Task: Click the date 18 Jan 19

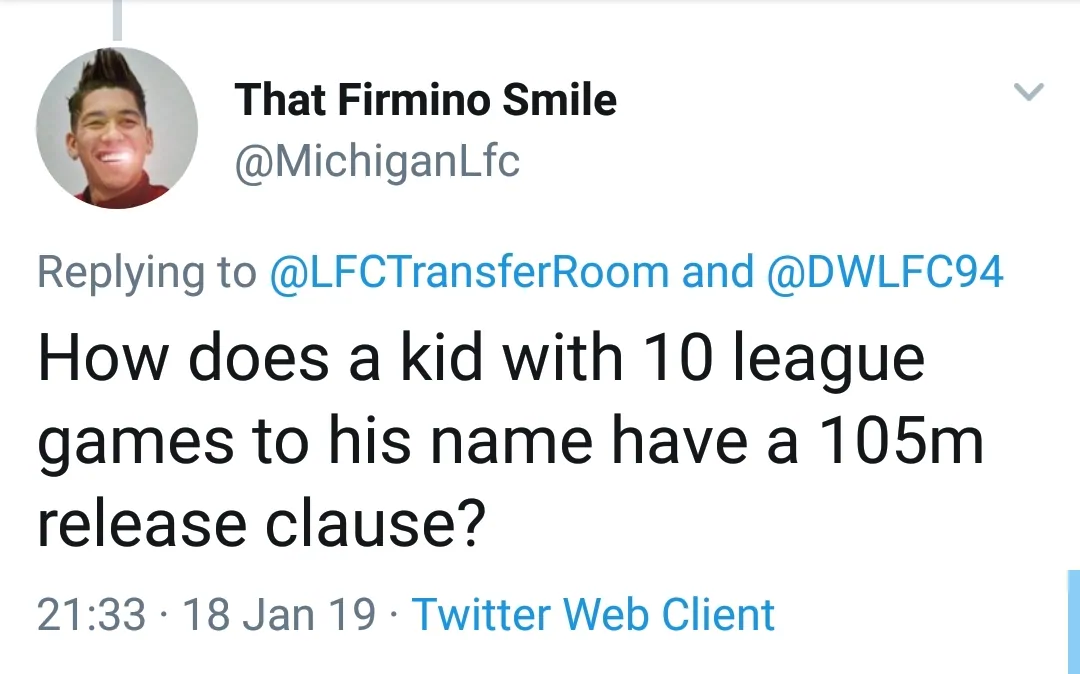Action: (279, 614)
